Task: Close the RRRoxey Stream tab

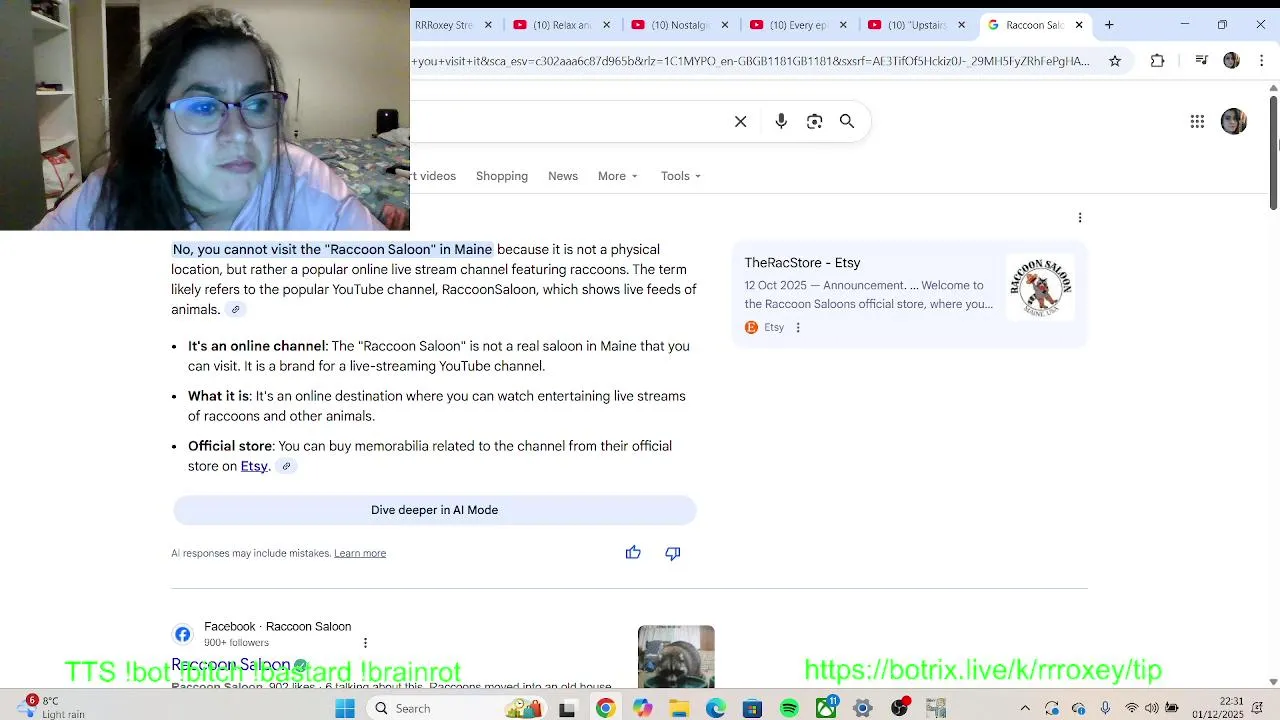Action: point(488,25)
